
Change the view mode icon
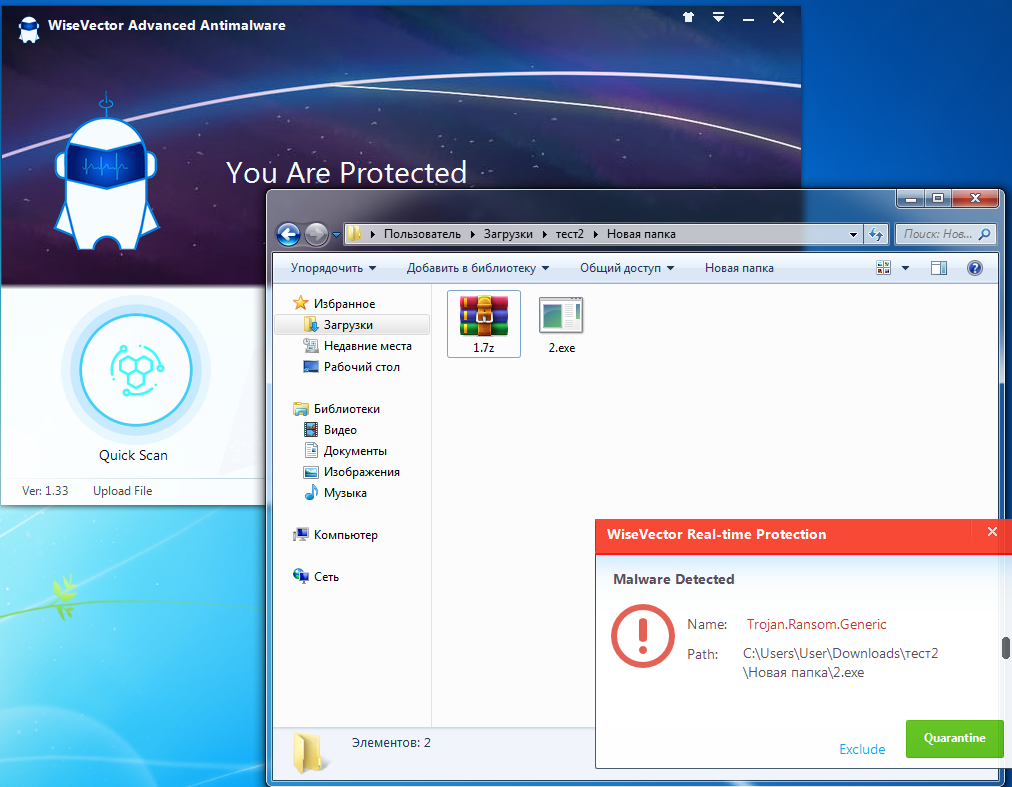pos(884,267)
